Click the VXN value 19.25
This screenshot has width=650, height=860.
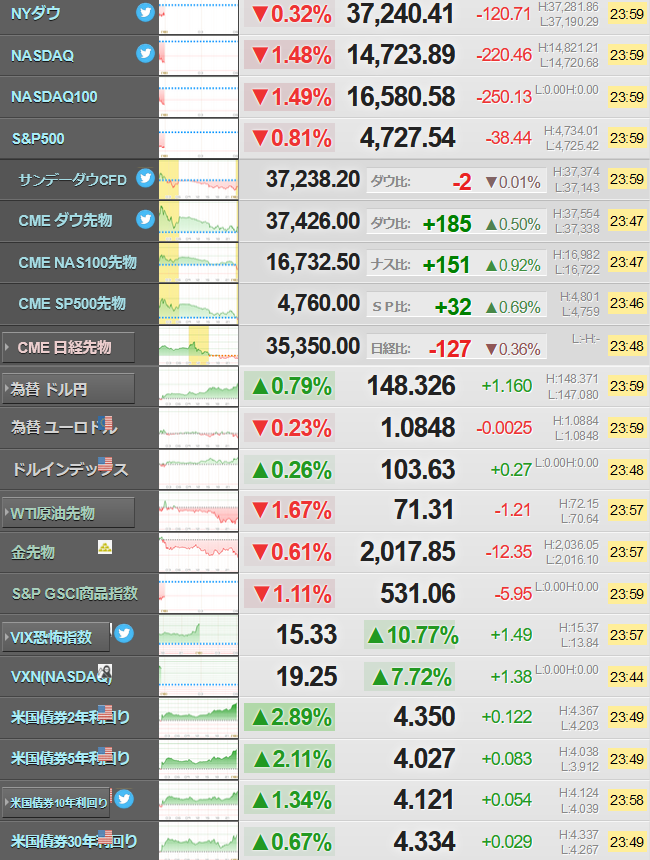(307, 676)
